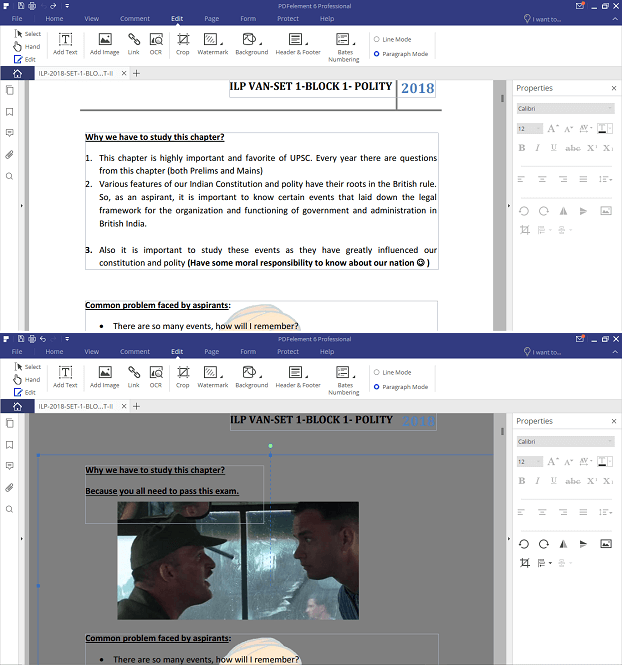
Task: Switch to Page tab in bottom window
Action: click(x=212, y=352)
